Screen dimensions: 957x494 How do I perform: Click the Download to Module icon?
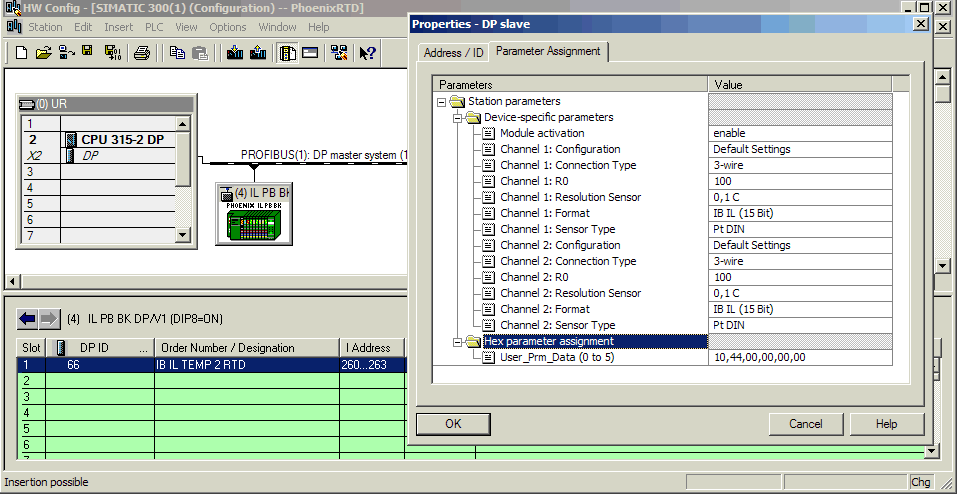click(x=235, y=53)
